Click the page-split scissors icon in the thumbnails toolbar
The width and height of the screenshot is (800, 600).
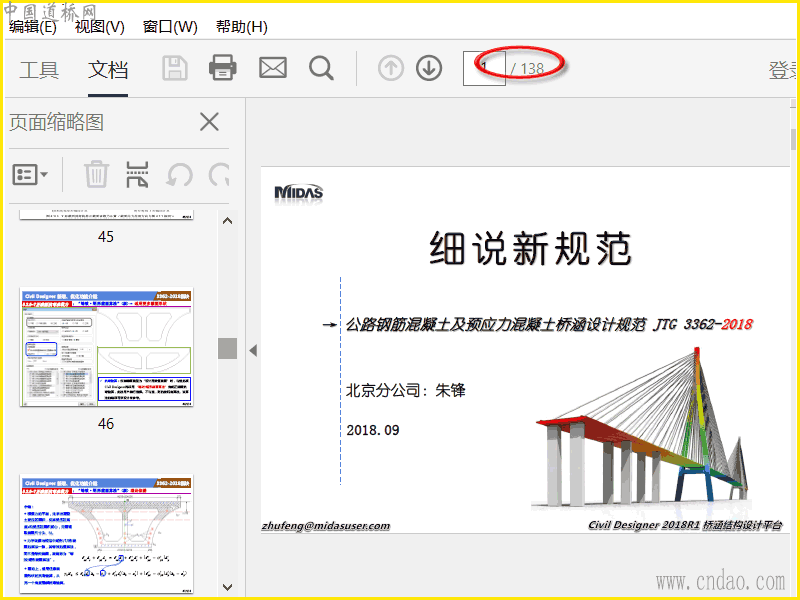click(137, 174)
